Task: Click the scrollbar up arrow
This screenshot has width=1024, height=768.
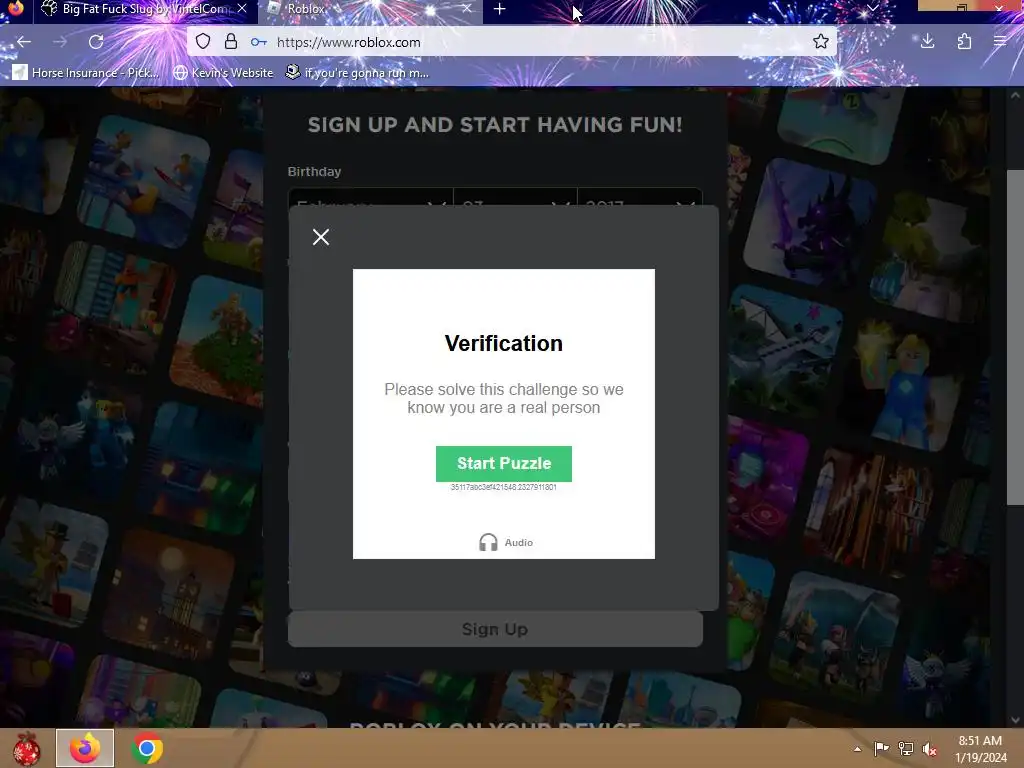Action: point(1015,95)
